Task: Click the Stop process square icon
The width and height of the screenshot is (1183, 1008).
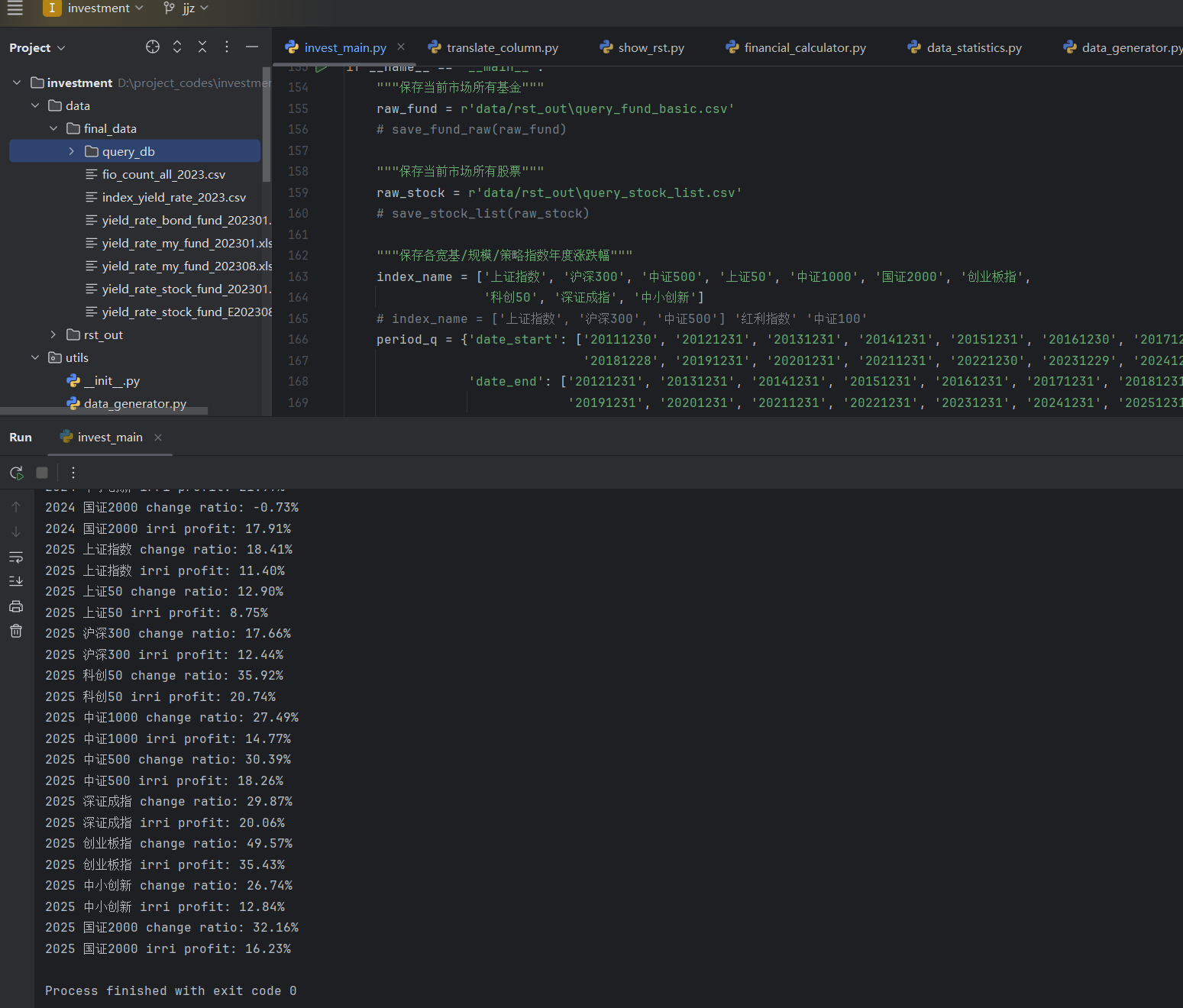Action: (42, 473)
